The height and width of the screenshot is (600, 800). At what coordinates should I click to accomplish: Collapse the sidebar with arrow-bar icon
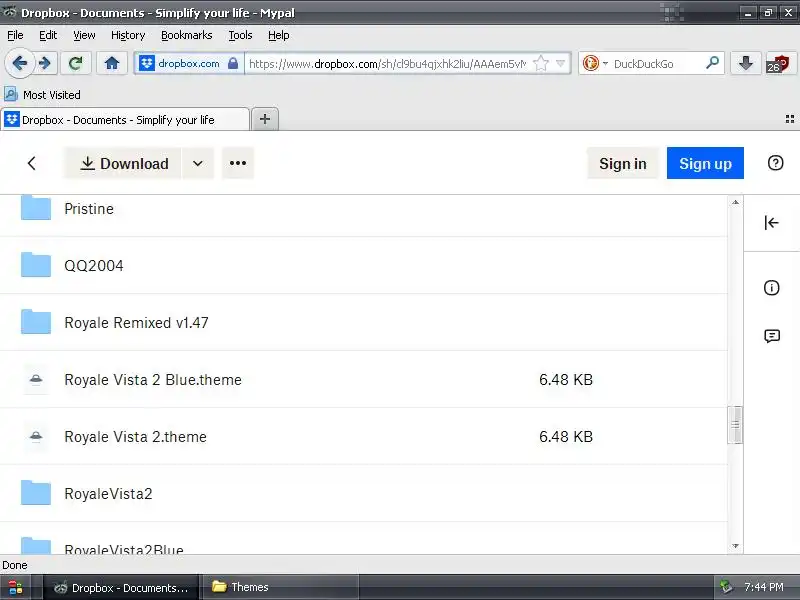(x=771, y=222)
